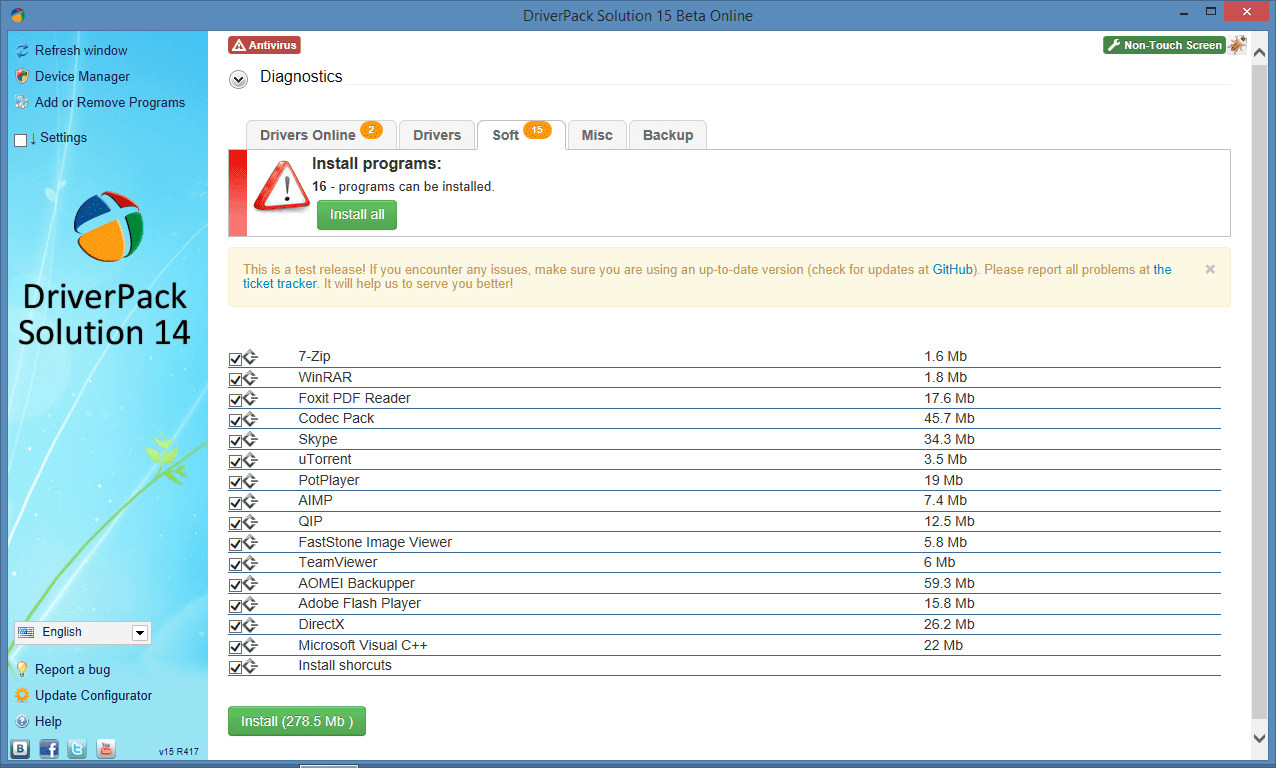Uncheck the WinRAR checkbox

[x=236, y=379]
